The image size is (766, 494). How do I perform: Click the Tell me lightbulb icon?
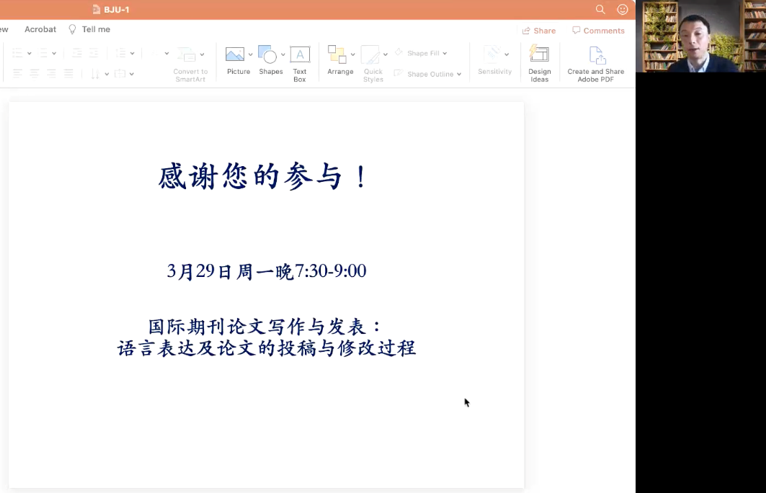[x=72, y=29]
